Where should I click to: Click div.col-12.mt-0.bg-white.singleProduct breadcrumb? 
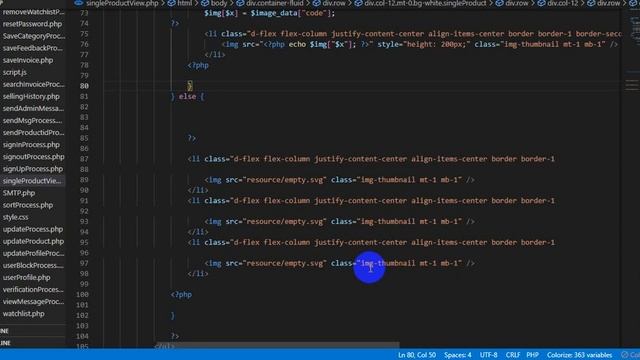pos(425,3)
